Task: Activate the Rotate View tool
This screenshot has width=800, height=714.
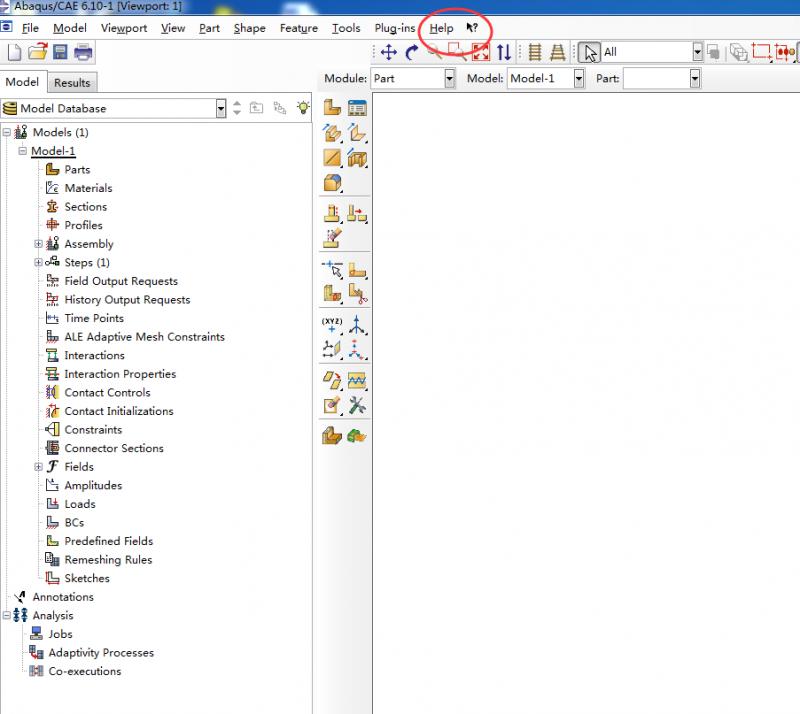Action: click(411, 52)
